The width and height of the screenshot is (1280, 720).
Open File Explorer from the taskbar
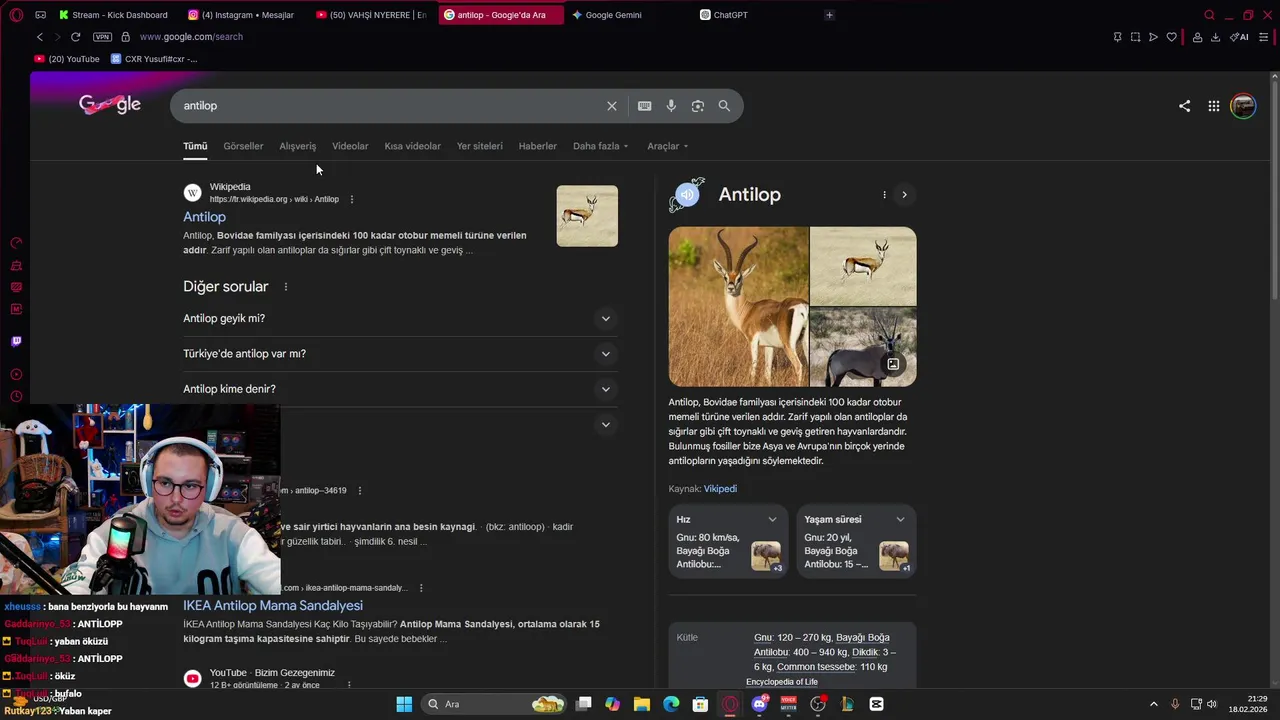[642, 704]
